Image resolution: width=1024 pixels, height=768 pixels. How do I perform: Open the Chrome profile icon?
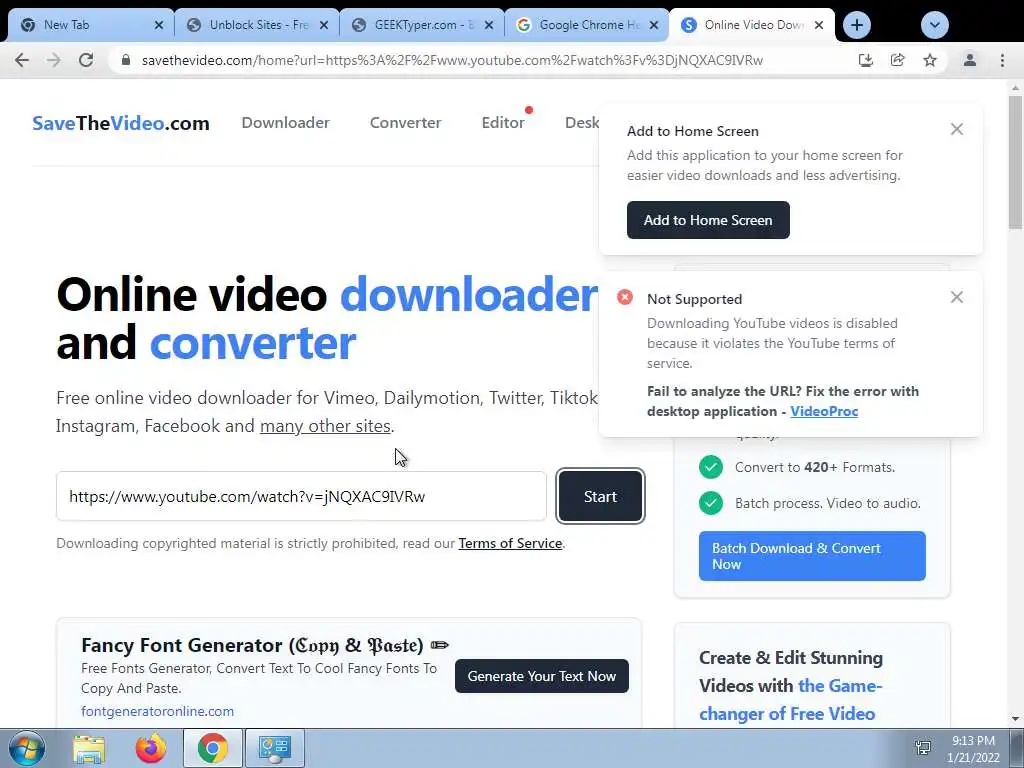click(x=970, y=60)
